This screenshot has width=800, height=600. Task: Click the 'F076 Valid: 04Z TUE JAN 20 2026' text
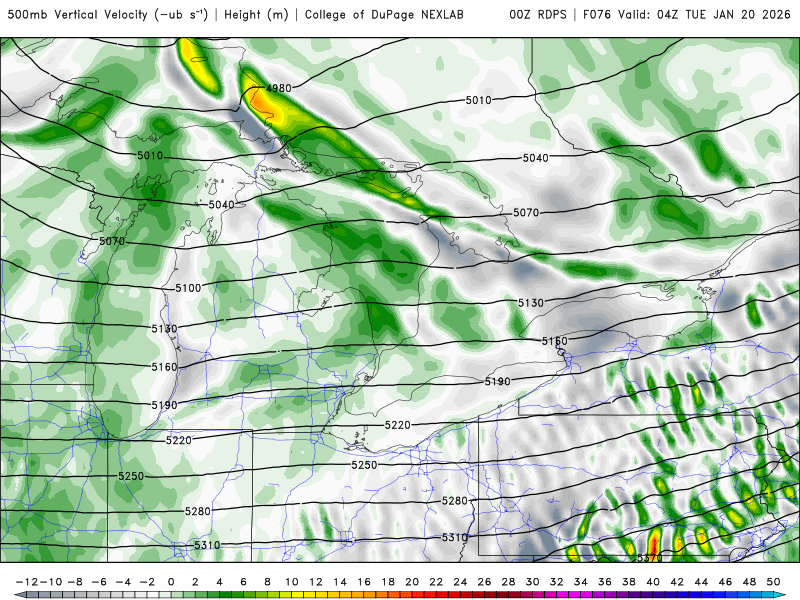click(x=687, y=15)
